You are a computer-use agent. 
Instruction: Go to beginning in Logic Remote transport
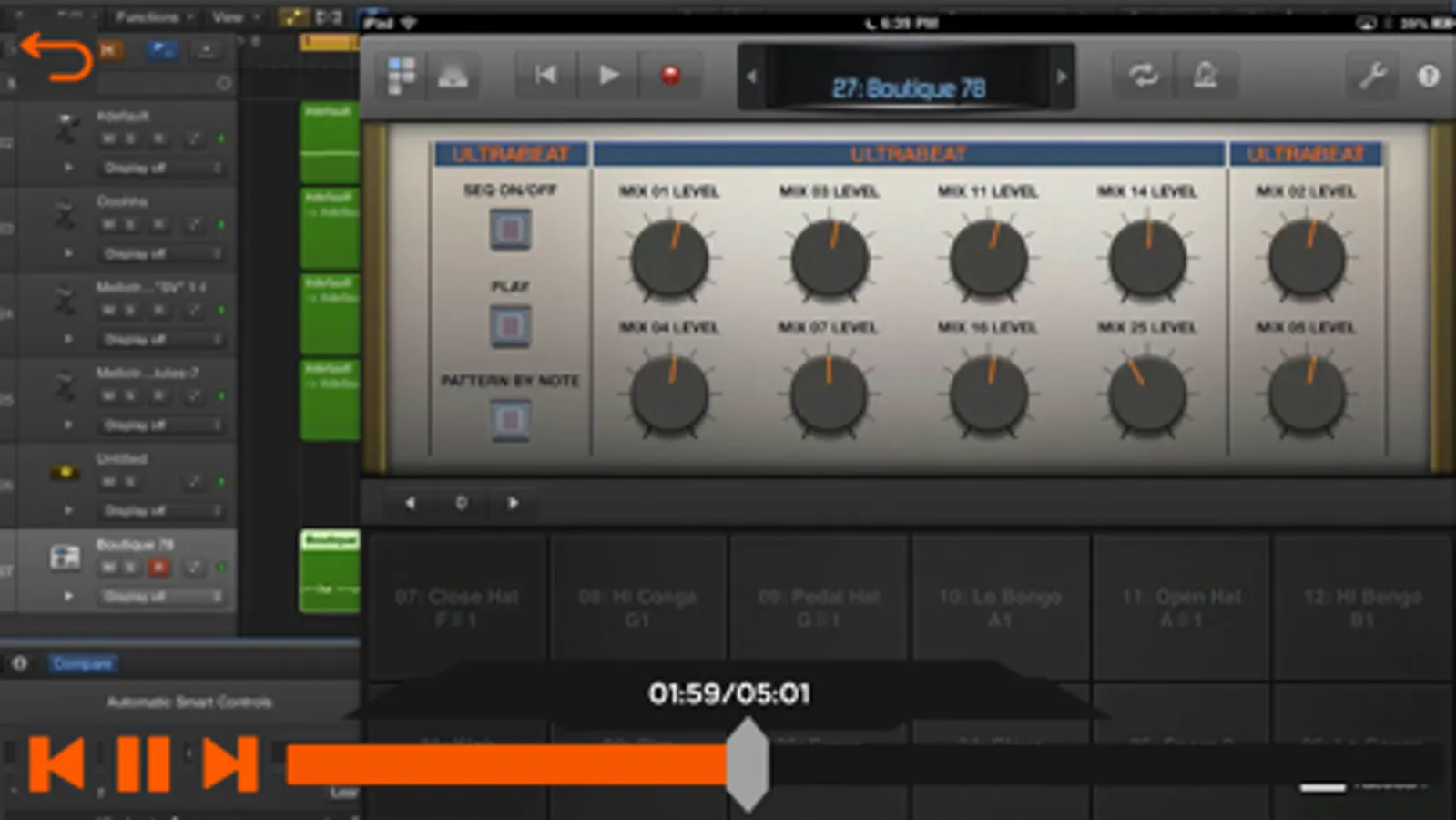(546, 75)
